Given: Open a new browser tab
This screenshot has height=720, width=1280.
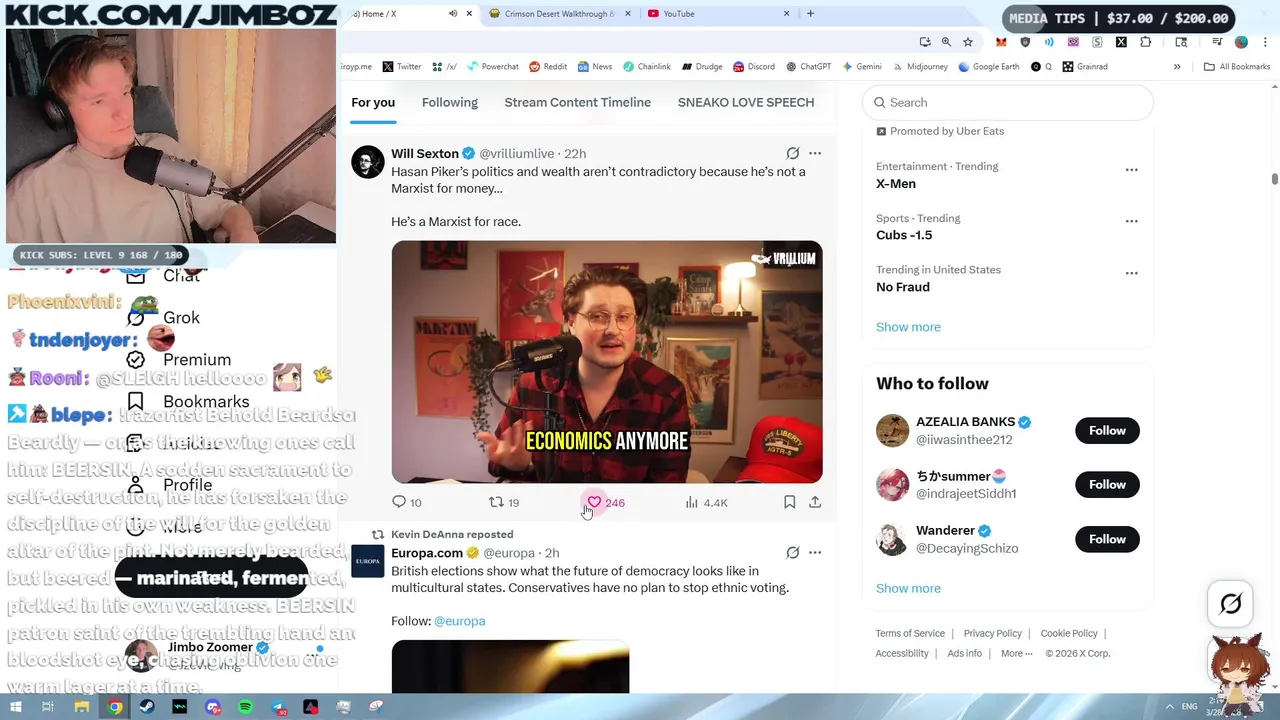Looking at the screenshot, I should tap(810, 14).
